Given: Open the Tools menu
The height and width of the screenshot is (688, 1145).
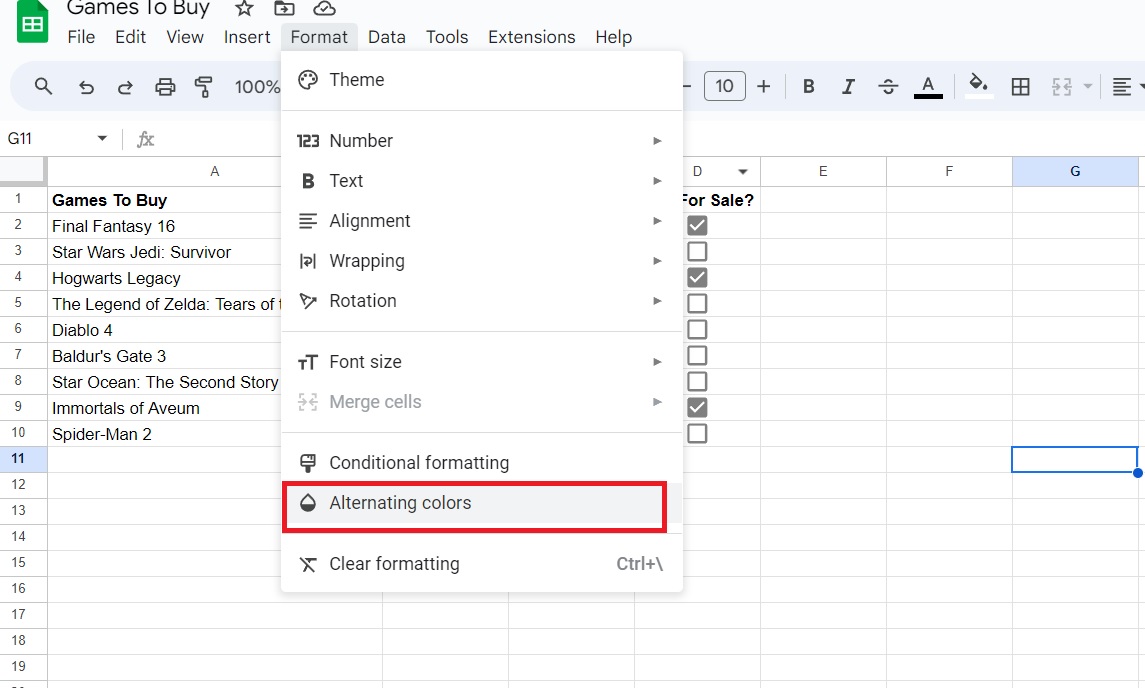Looking at the screenshot, I should [447, 37].
